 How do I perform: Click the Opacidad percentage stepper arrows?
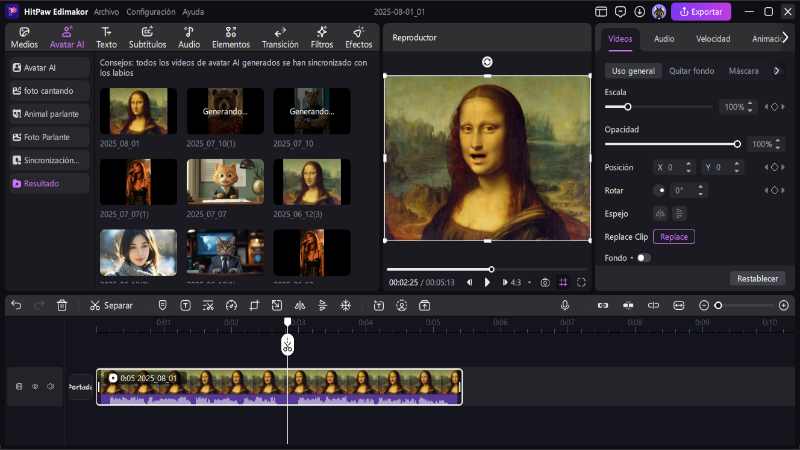[778, 144]
